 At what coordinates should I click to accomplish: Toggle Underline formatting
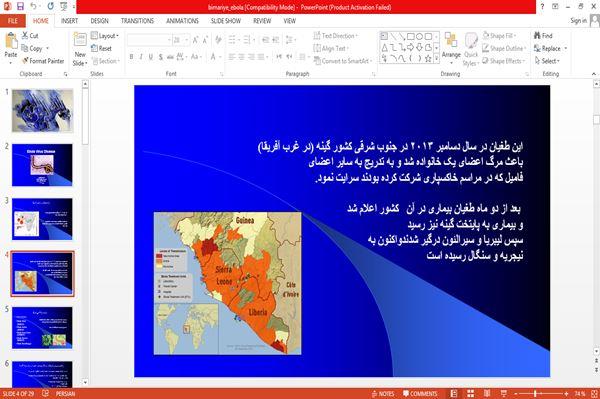(x=151, y=57)
